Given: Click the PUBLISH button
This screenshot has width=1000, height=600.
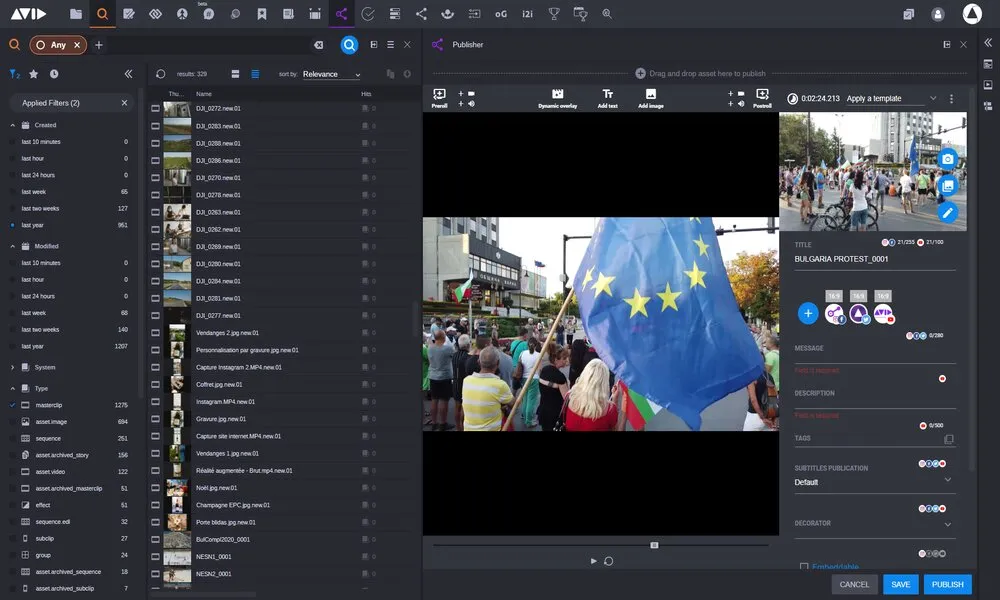Looking at the screenshot, I should (x=947, y=584).
